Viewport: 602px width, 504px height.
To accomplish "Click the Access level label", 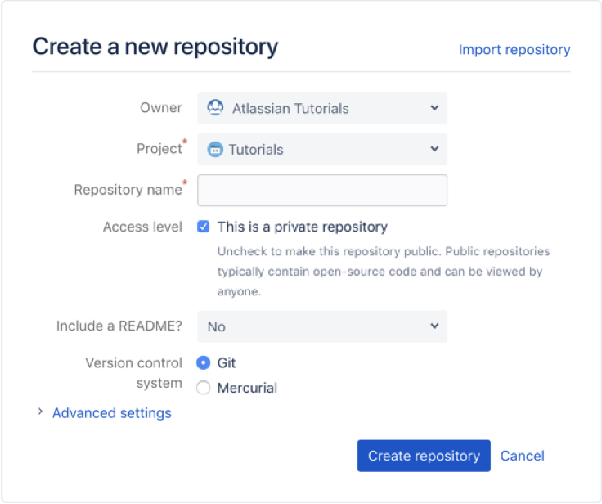I will coord(143,227).
